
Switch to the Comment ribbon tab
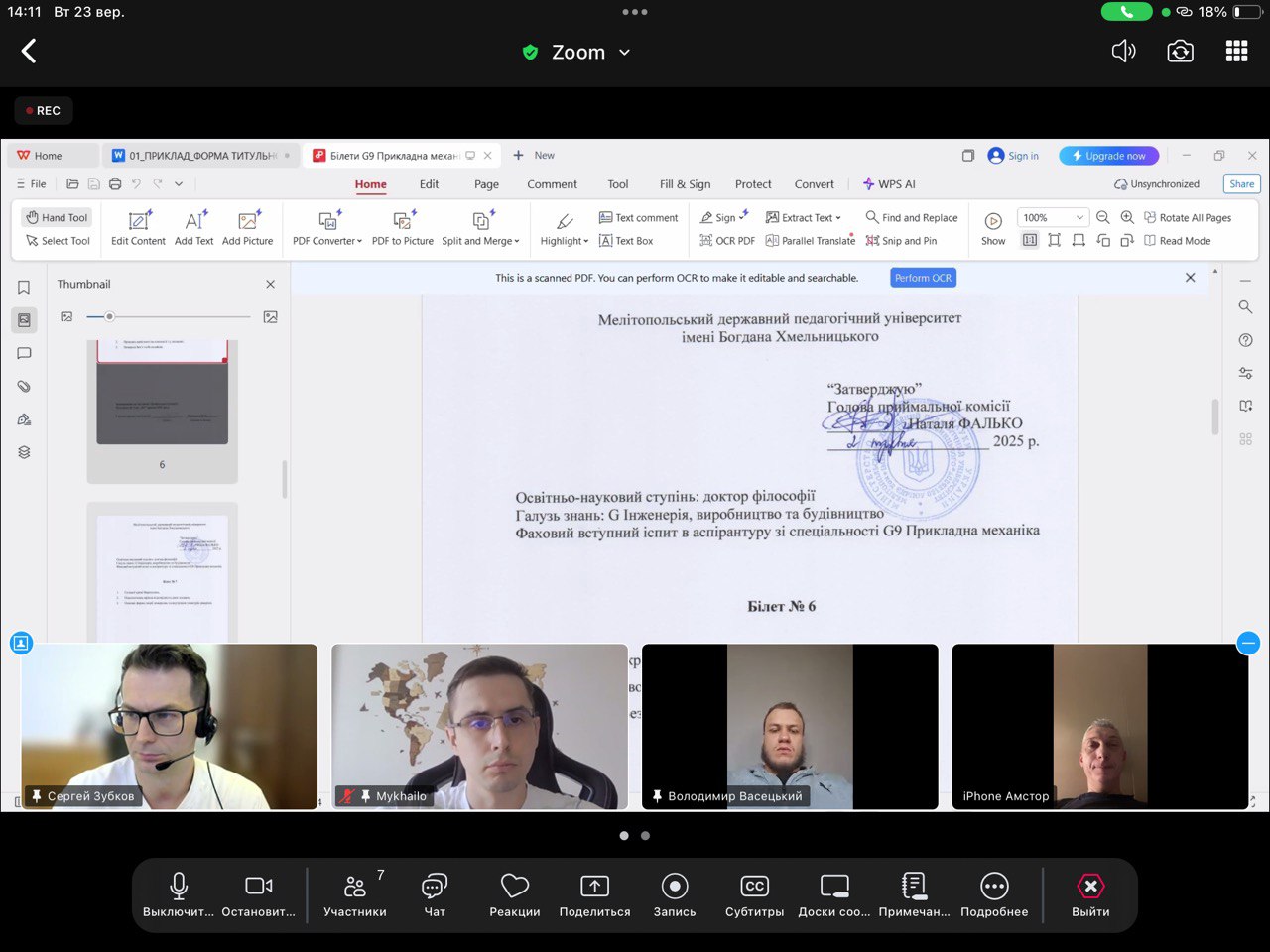pos(552,184)
